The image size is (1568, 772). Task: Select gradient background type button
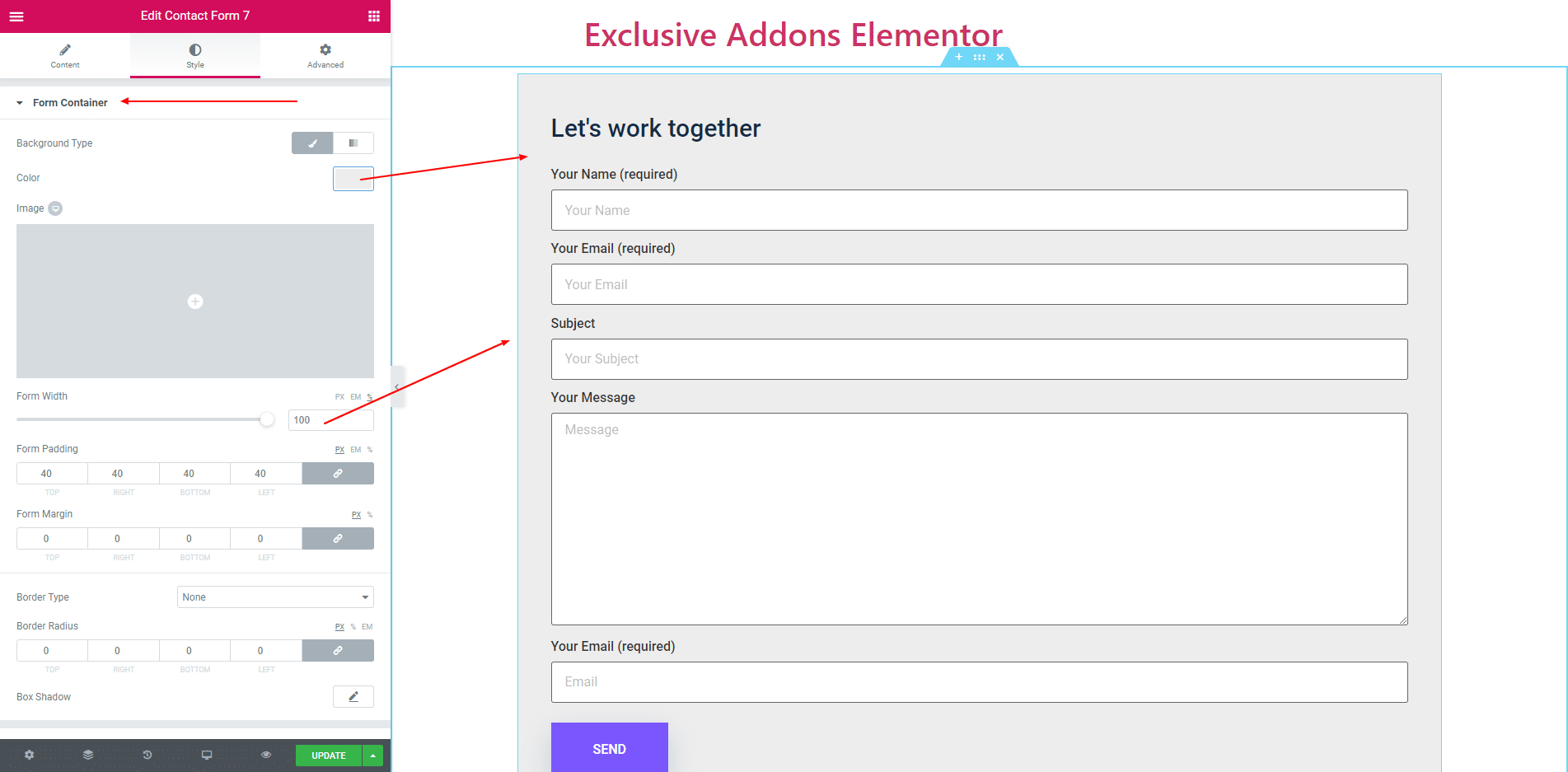[353, 143]
